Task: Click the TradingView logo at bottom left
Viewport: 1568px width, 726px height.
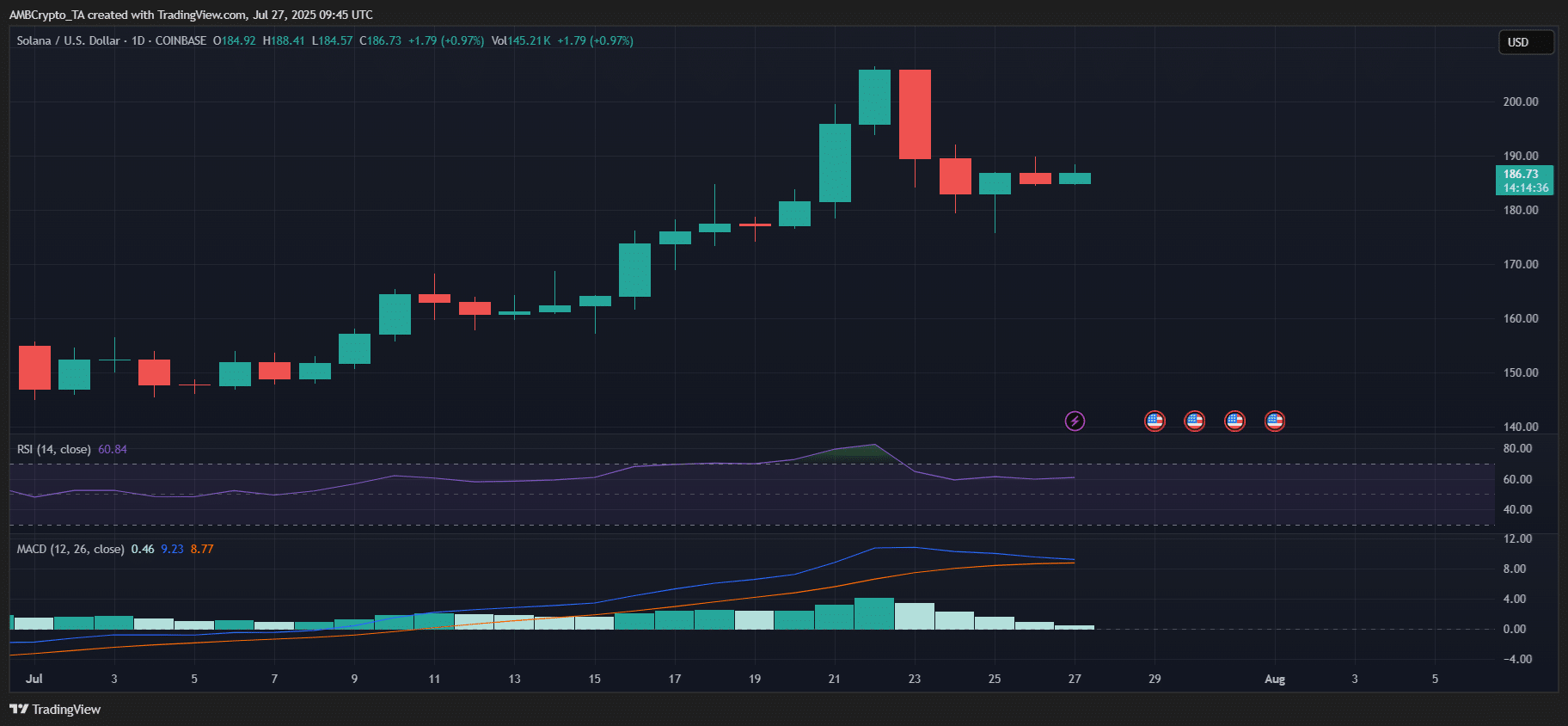Action: pyautogui.click(x=55, y=709)
